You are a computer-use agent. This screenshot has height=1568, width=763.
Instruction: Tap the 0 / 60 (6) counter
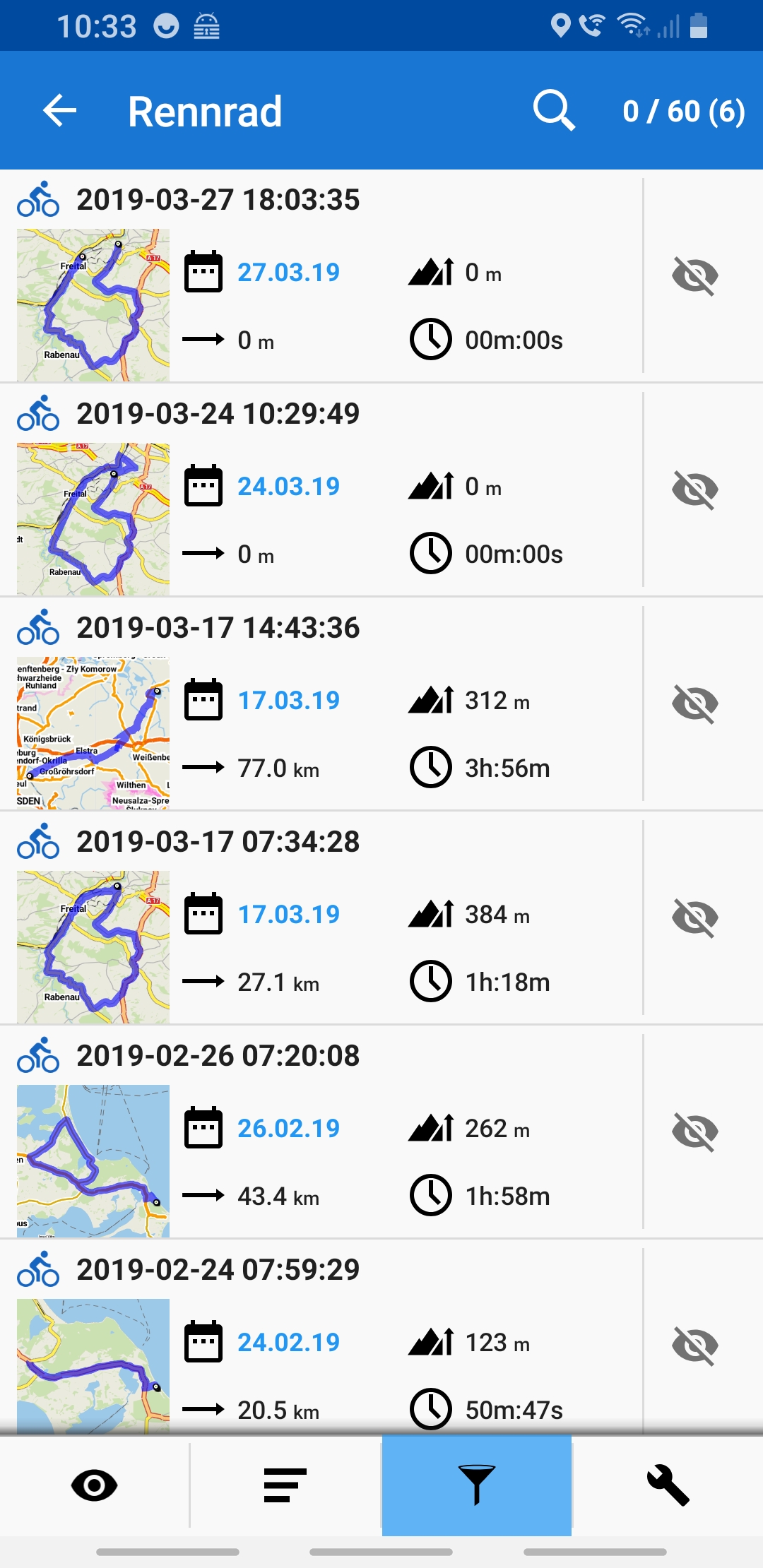(x=684, y=112)
